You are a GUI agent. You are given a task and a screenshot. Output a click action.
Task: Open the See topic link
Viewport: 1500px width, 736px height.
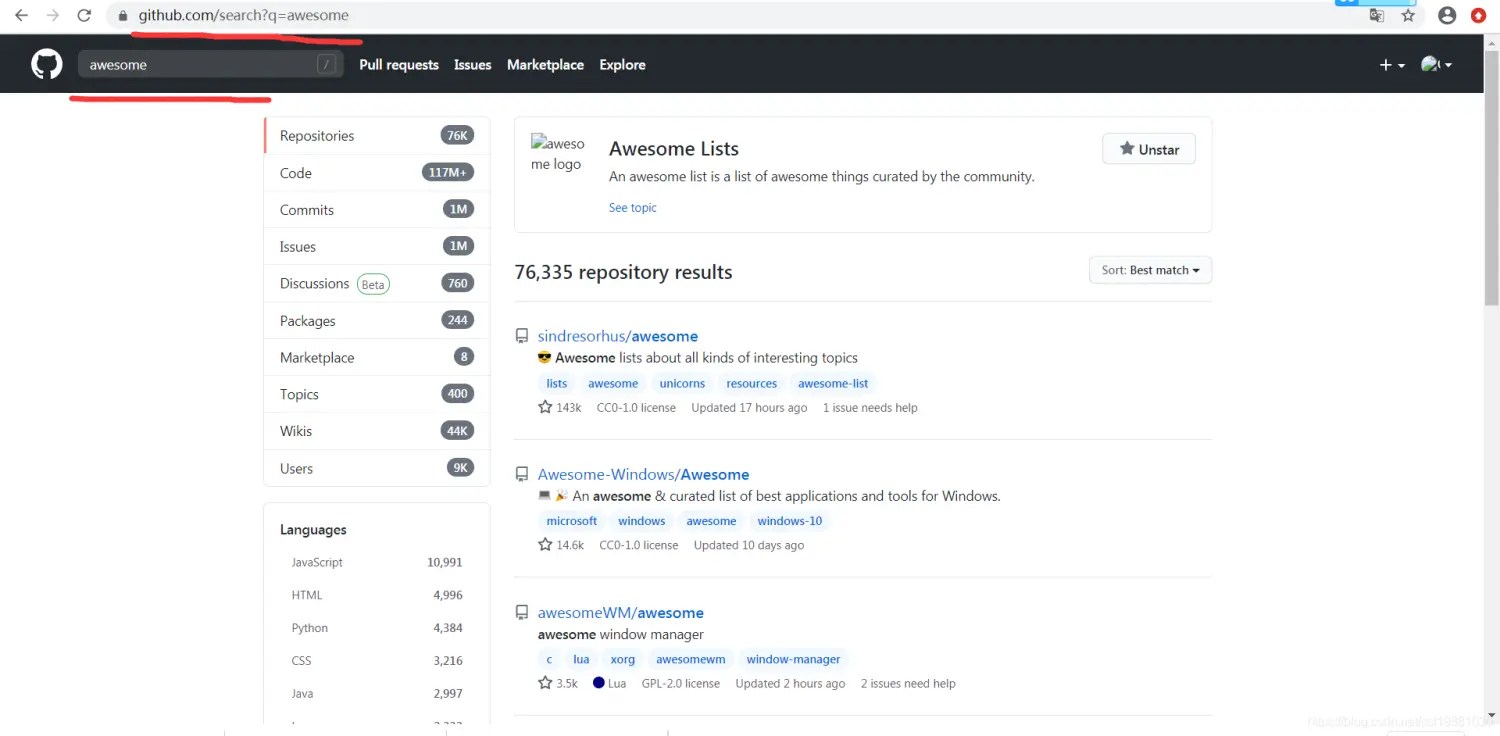click(632, 207)
